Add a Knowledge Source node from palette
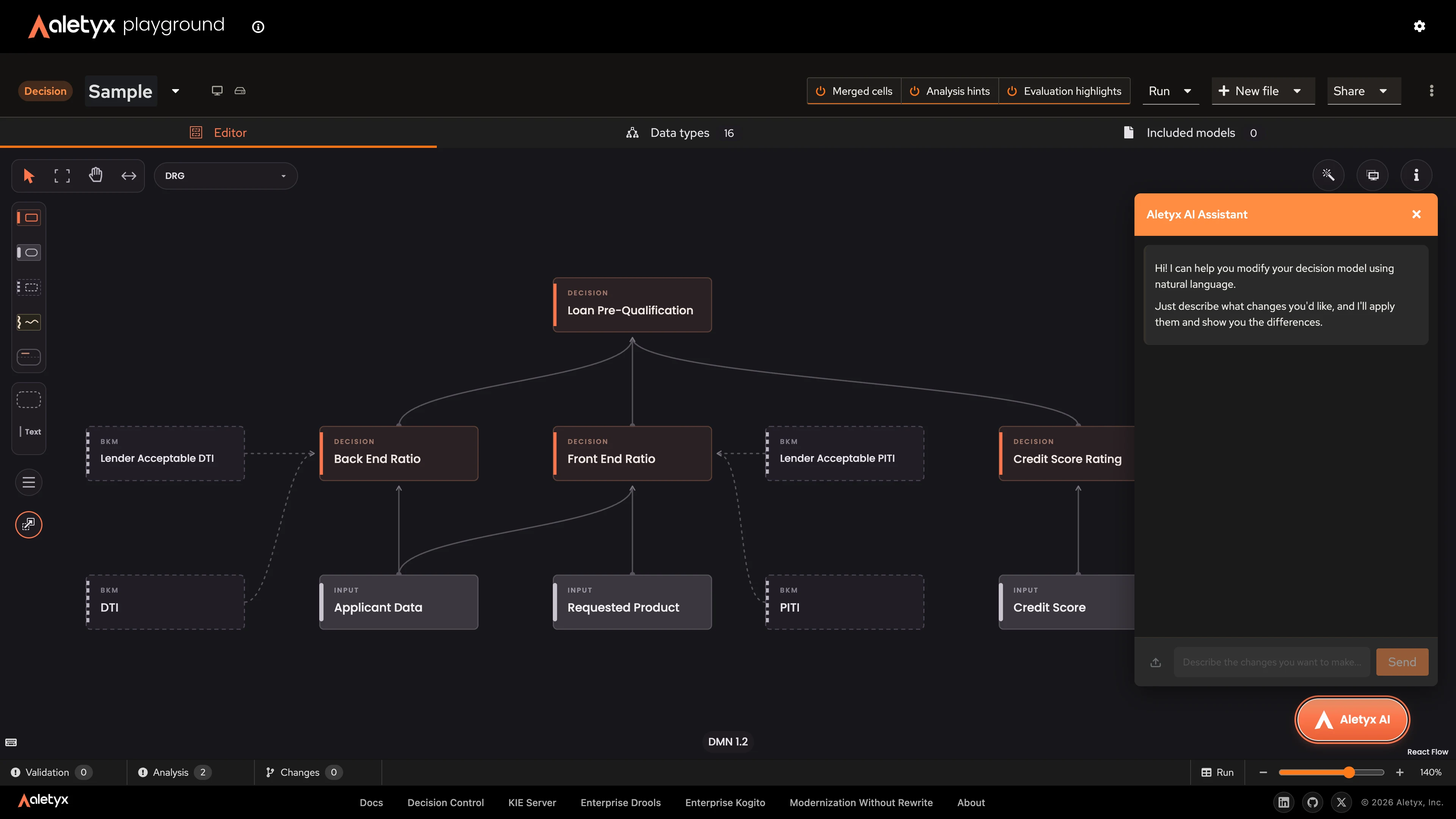Image resolution: width=1456 pixels, height=819 pixels. (29, 322)
